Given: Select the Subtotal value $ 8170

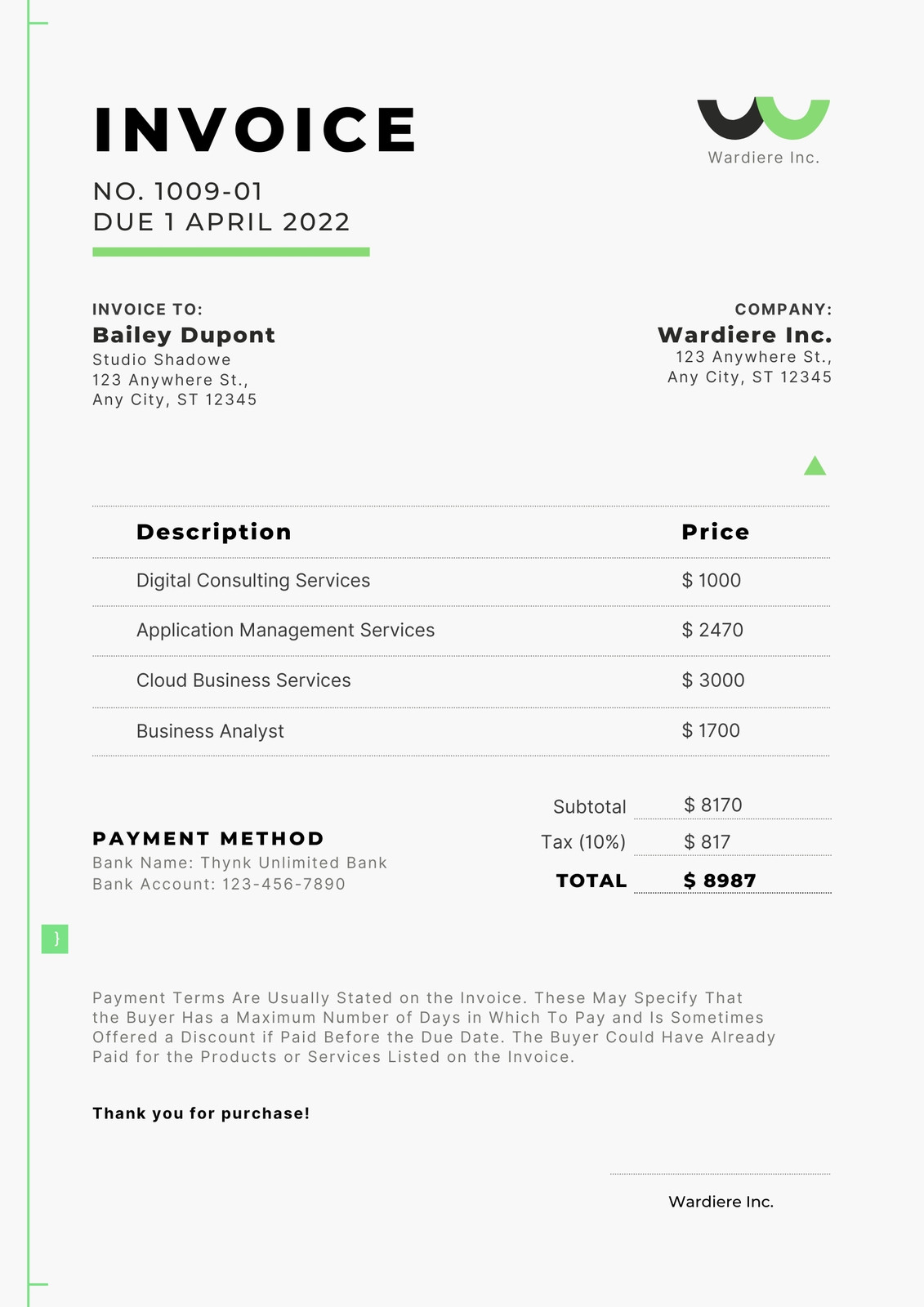Looking at the screenshot, I should (x=713, y=805).
